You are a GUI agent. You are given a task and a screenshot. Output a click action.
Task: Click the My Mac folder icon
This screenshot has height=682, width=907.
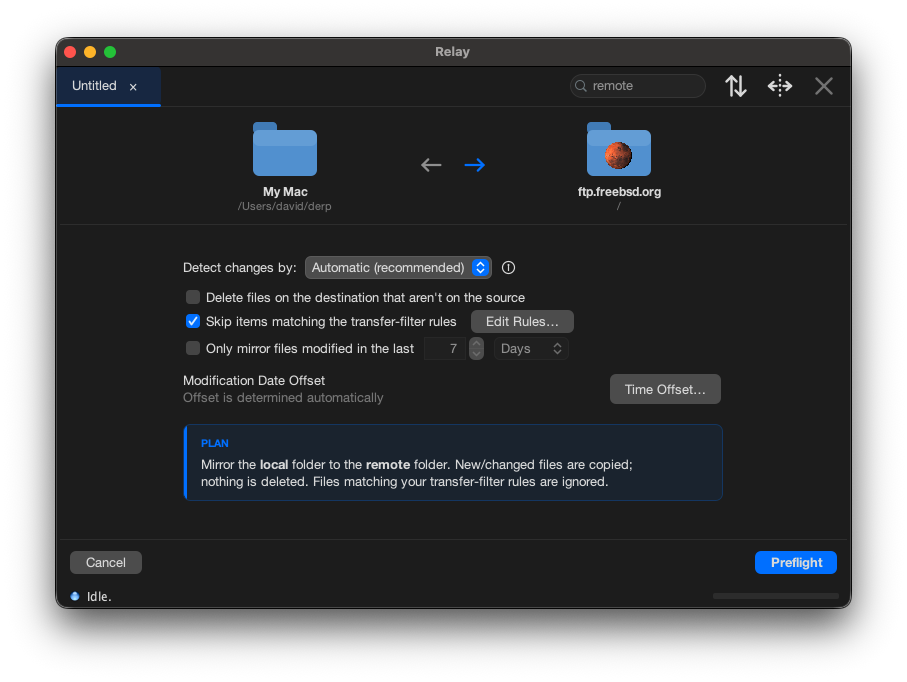(x=285, y=149)
